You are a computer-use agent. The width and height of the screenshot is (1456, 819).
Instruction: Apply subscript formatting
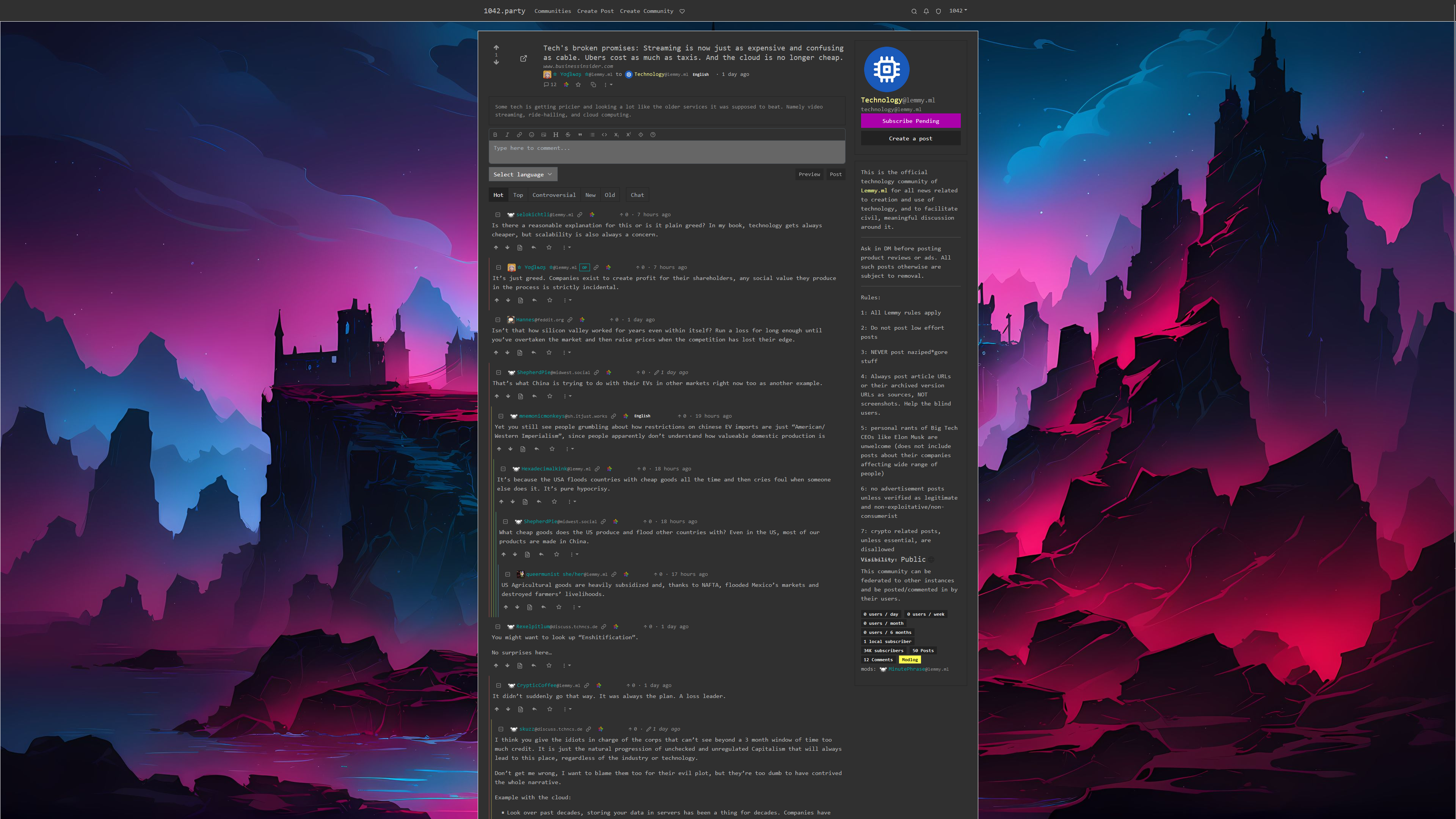[x=617, y=135]
